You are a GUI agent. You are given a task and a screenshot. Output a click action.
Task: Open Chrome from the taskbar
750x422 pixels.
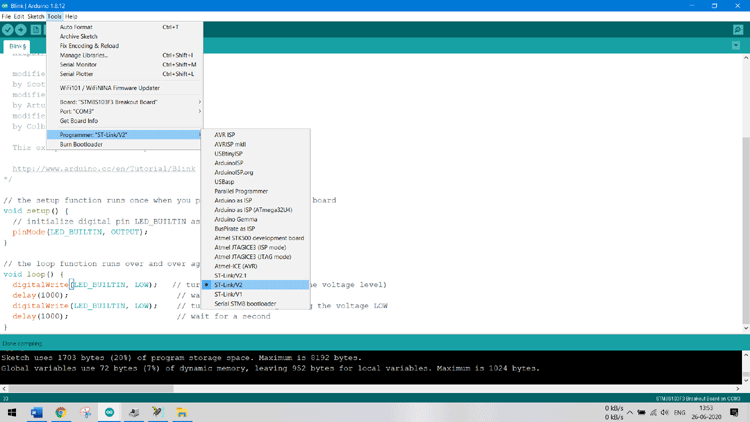[61, 412]
